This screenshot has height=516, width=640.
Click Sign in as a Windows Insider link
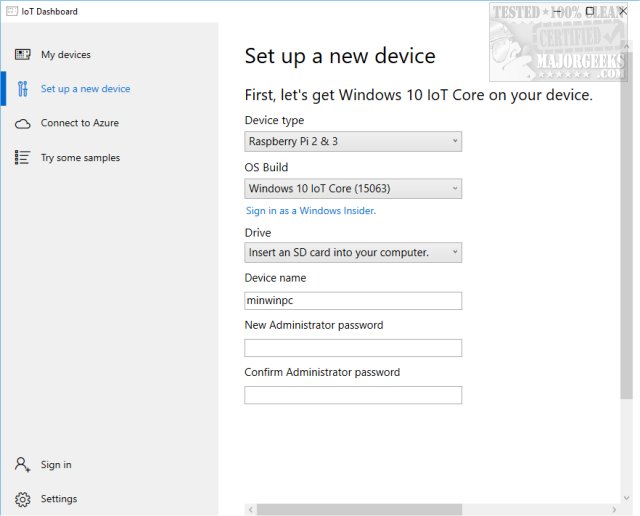click(x=311, y=211)
